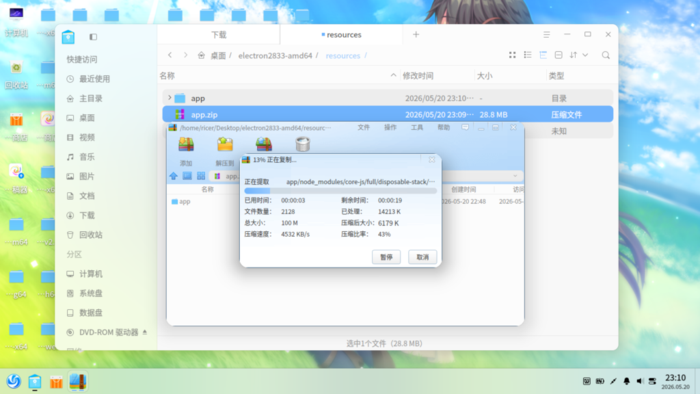Add a new file manager tab
The image size is (700, 394).
pyautogui.click(x=416, y=34)
